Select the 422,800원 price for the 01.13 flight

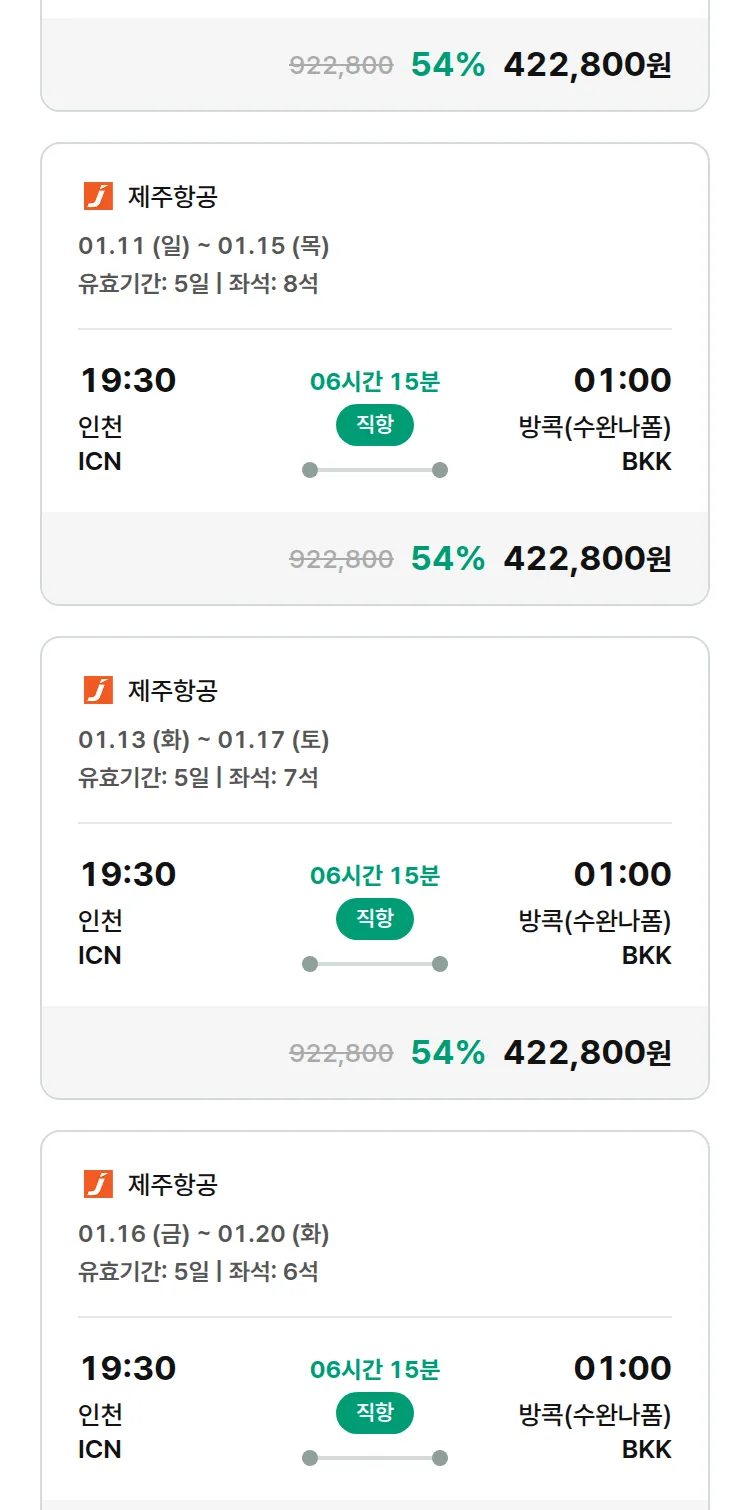click(x=587, y=1053)
